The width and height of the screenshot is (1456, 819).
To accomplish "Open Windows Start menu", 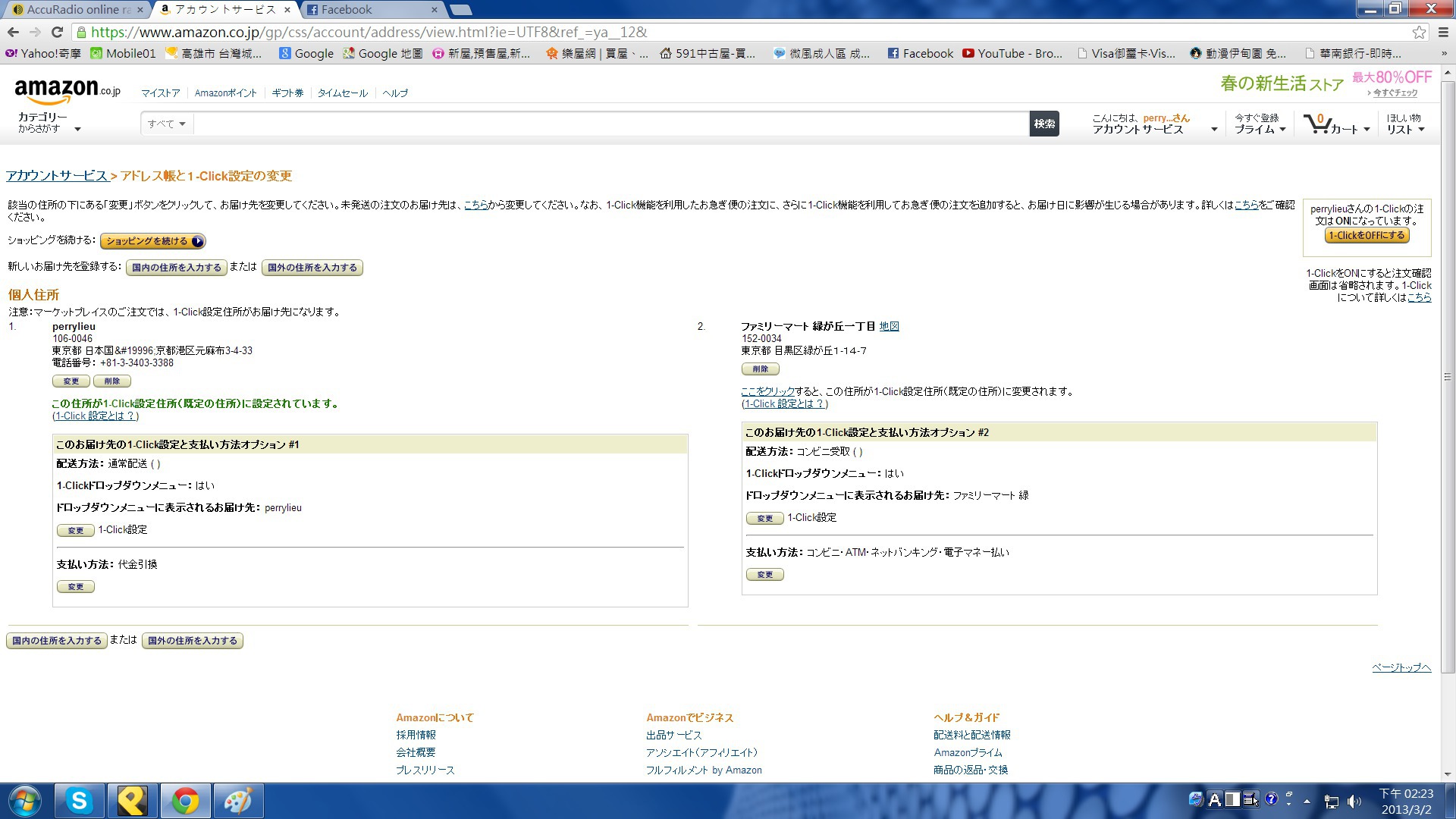I will tap(24, 801).
